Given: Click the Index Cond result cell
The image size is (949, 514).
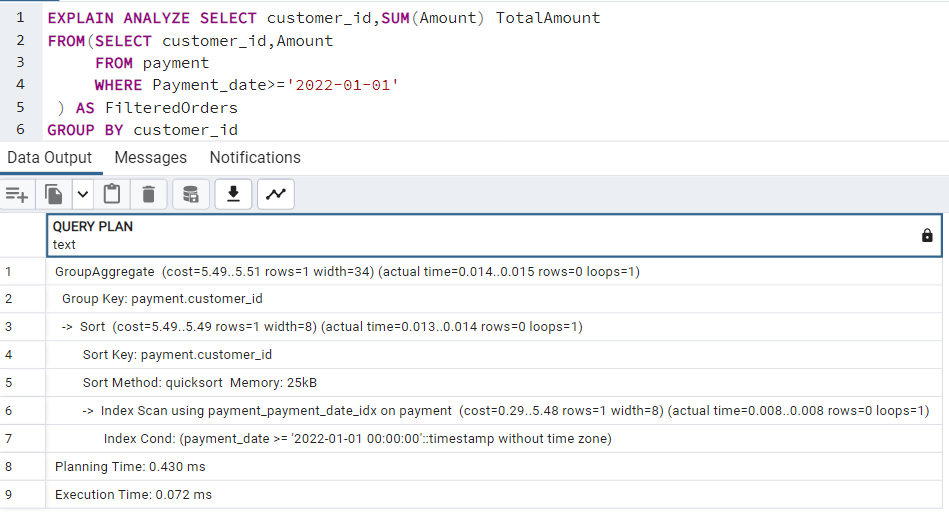Looking at the screenshot, I should pos(494,439).
